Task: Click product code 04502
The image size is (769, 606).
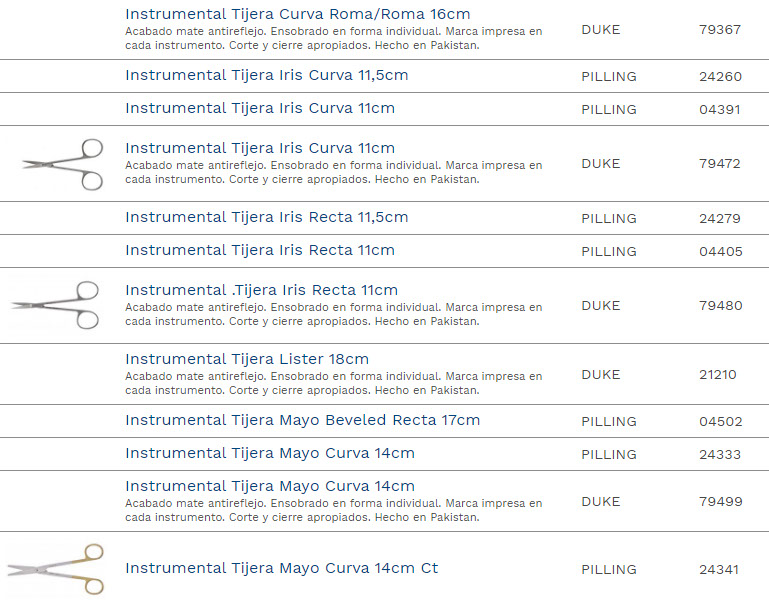Action: point(719,422)
